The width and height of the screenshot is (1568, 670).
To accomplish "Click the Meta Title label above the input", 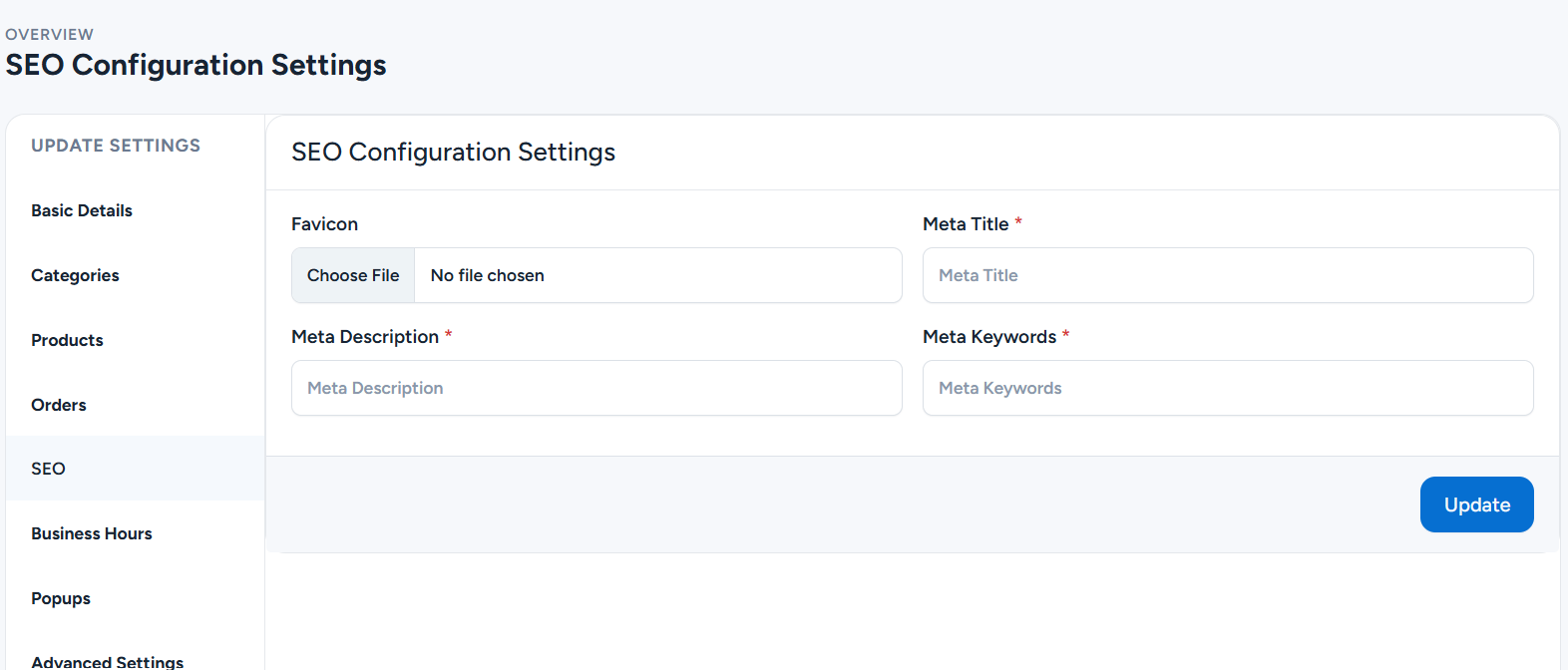I will [x=966, y=224].
